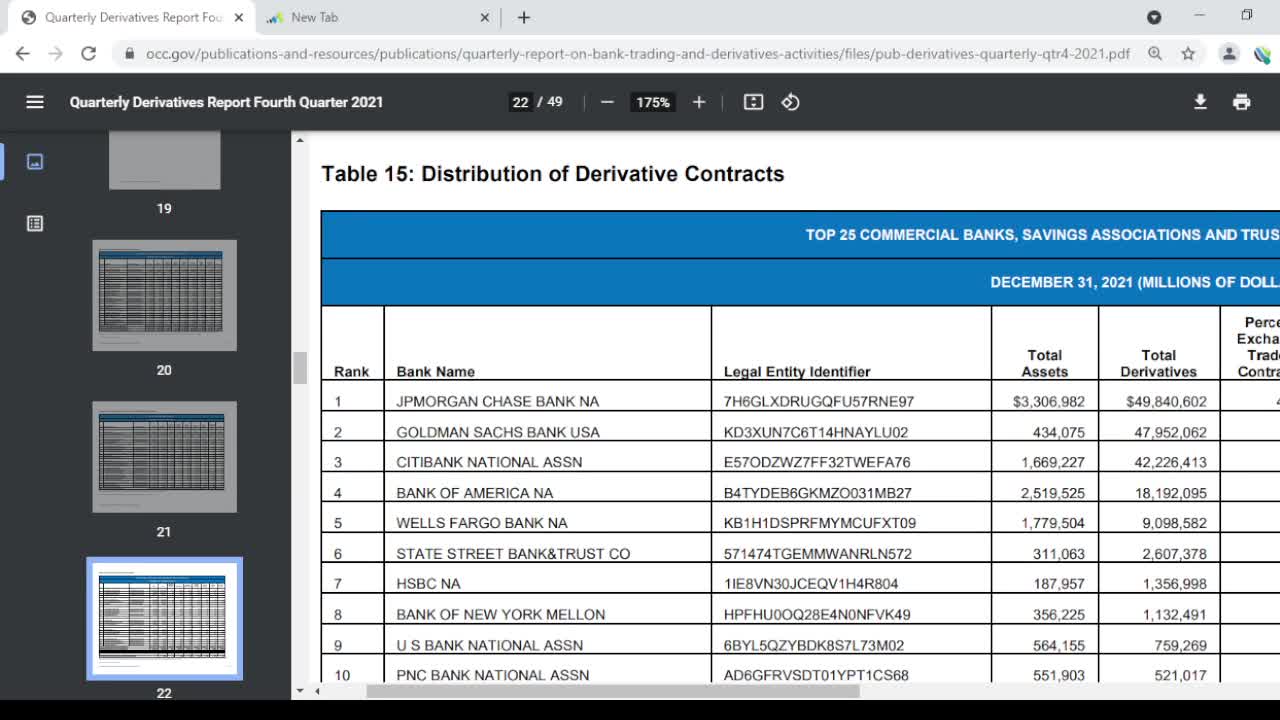The image size is (1280, 720).
Task: Select page 22 thumbnail
Action: (x=164, y=619)
